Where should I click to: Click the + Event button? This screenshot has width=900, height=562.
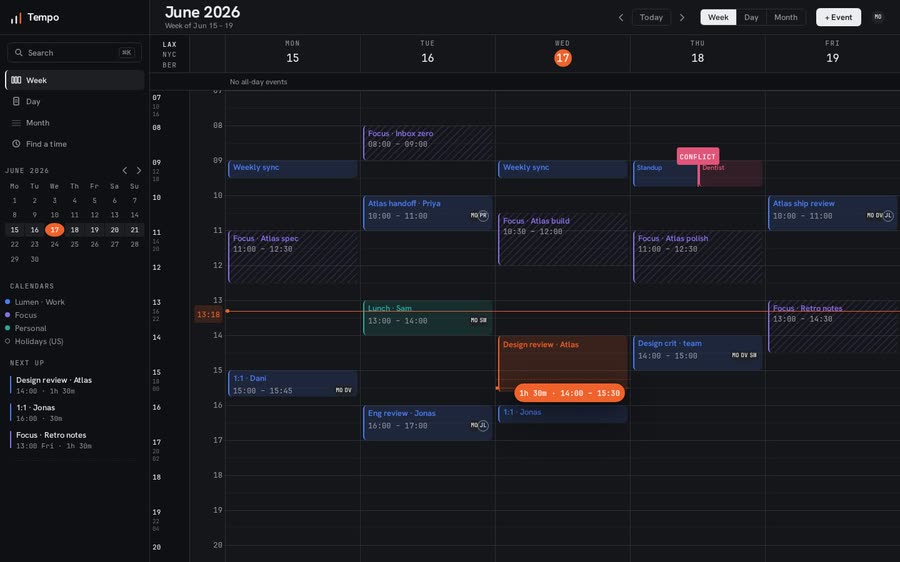pyautogui.click(x=838, y=17)
